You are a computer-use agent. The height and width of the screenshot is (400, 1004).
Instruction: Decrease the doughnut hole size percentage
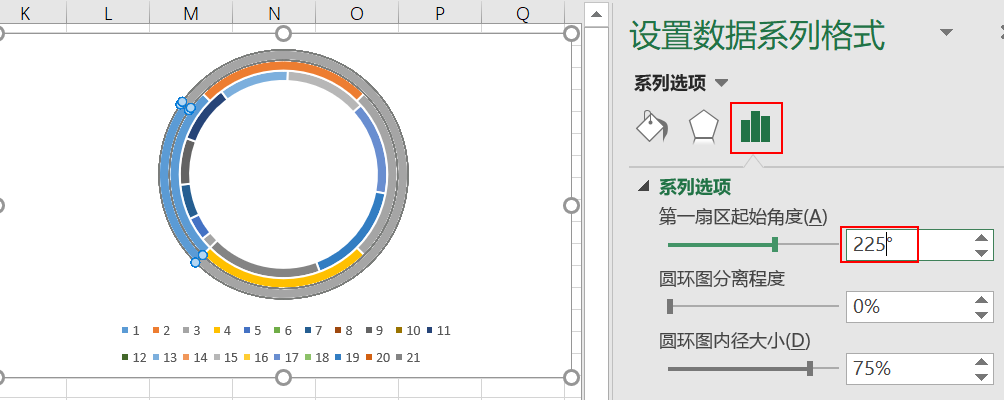981,376
